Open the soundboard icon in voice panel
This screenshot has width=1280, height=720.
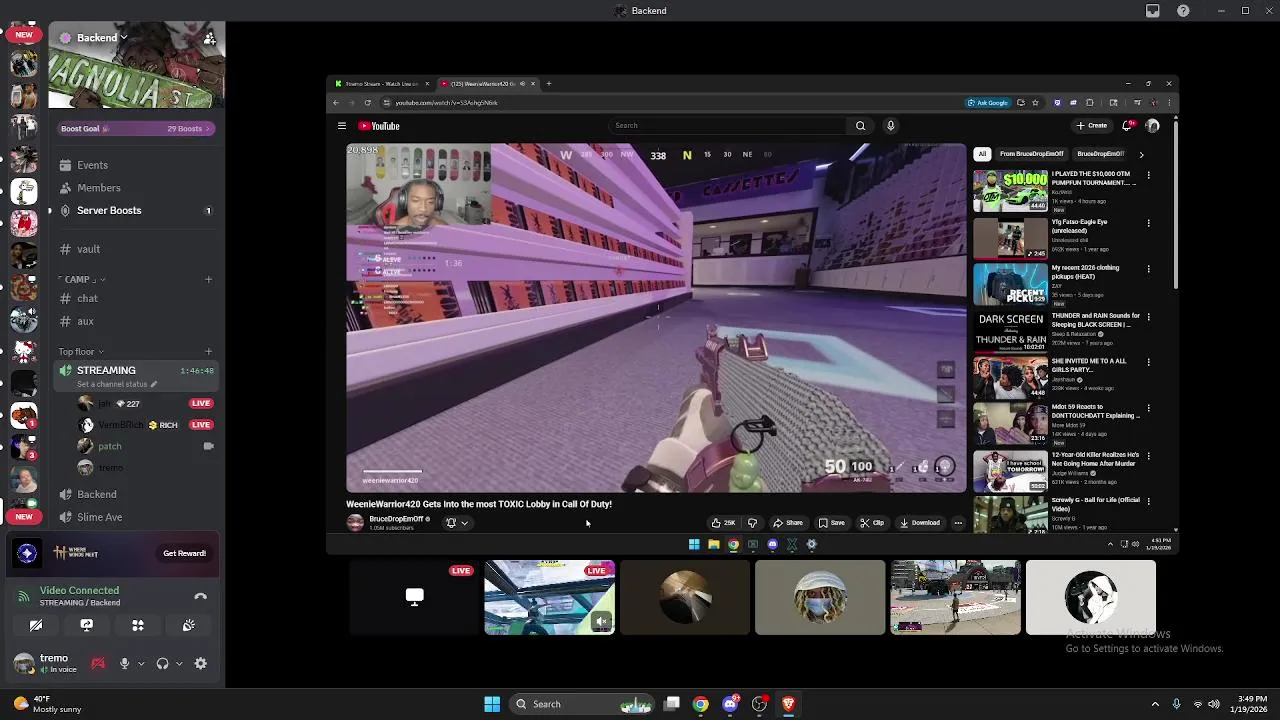click(189, 625)
